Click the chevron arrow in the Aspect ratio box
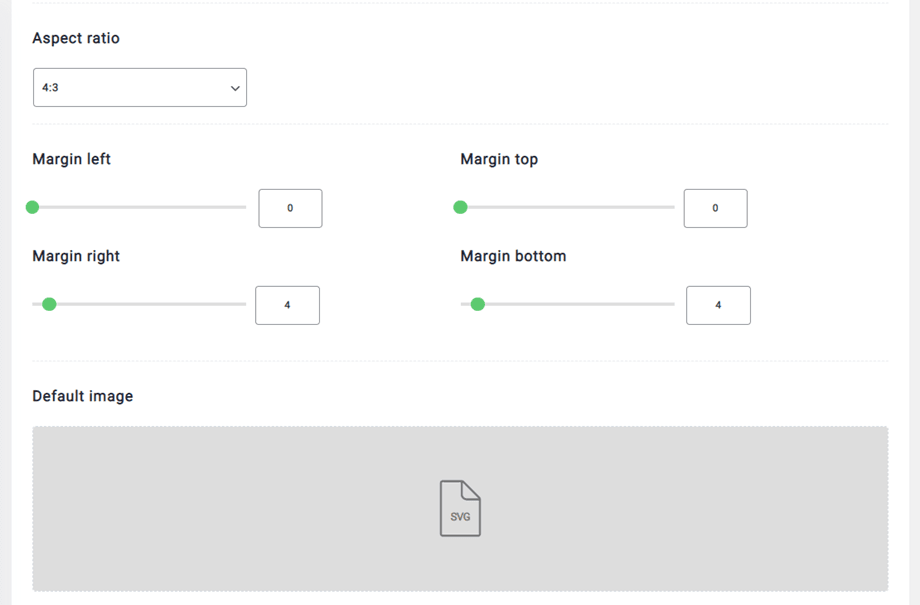The width and height of the screenshot is (920, 605). coord(235,88)
